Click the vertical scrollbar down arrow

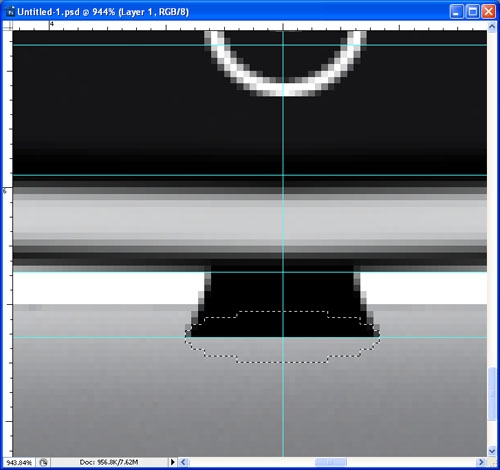(492, 451)
